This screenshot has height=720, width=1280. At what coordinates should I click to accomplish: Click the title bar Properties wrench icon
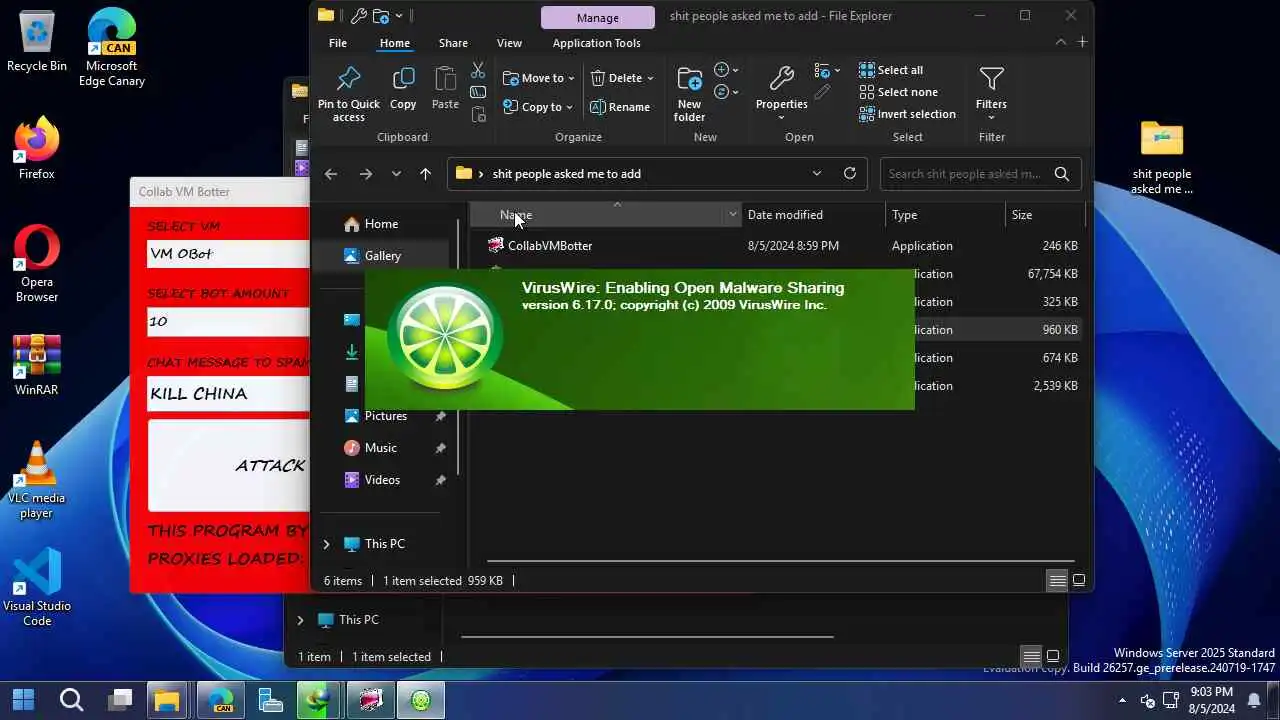click(x=359, y=15)
